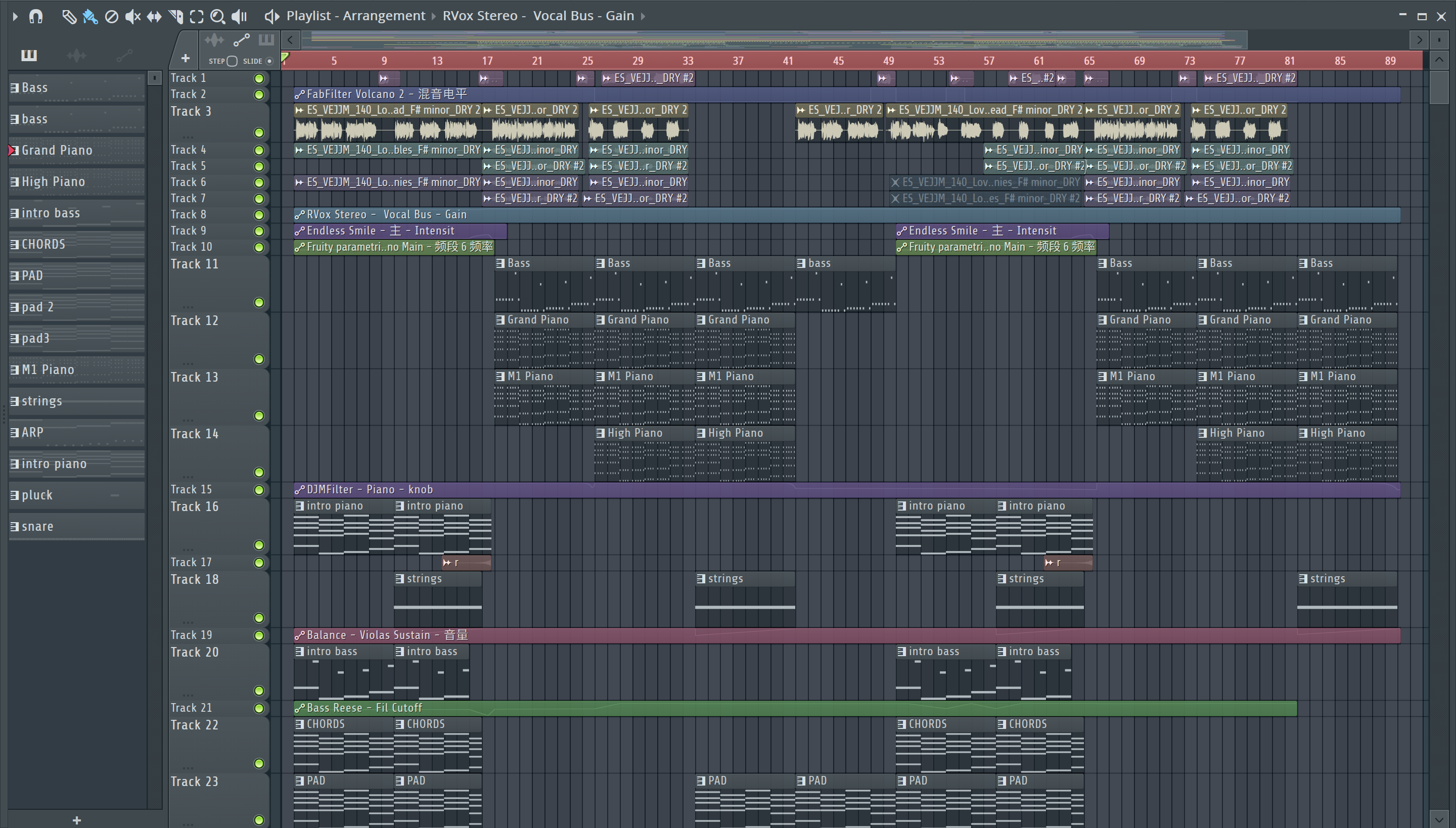Open Track 22 options via dots
This screenshot has height=828, width=1456.
(188, 768)
